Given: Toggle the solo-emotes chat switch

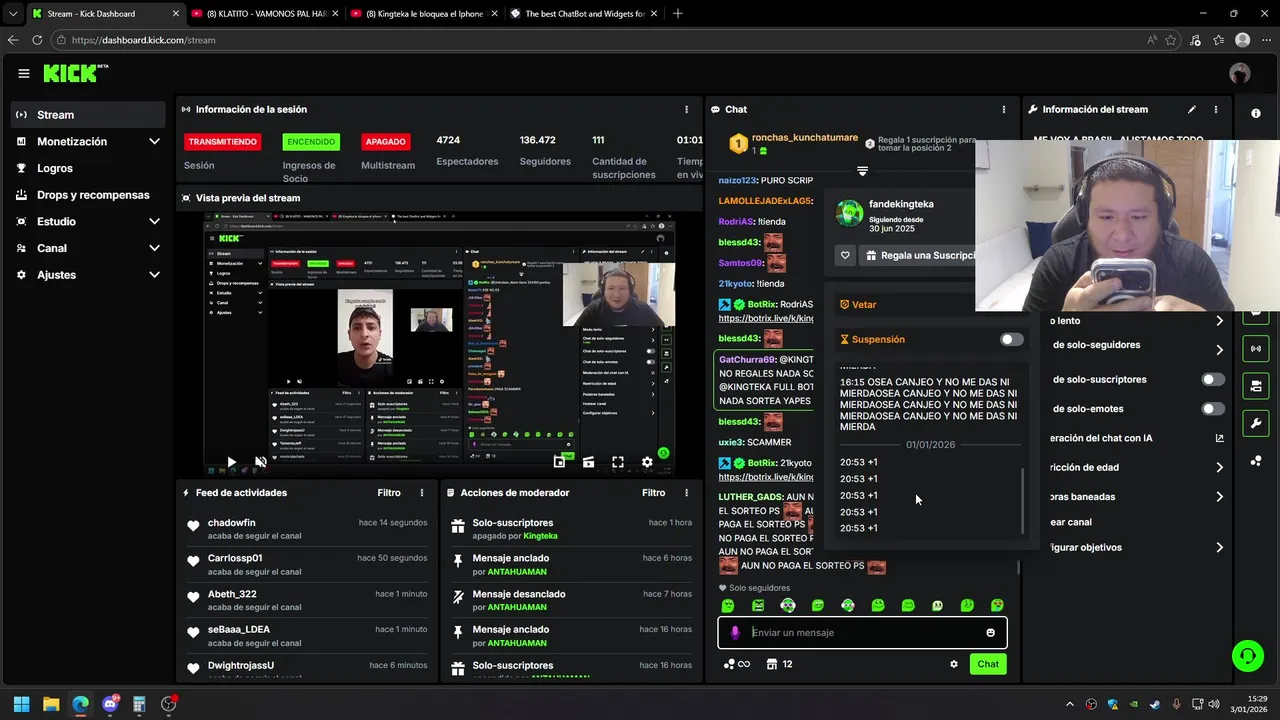Looking at the screenshot, I should click(x=1213, y=409).
